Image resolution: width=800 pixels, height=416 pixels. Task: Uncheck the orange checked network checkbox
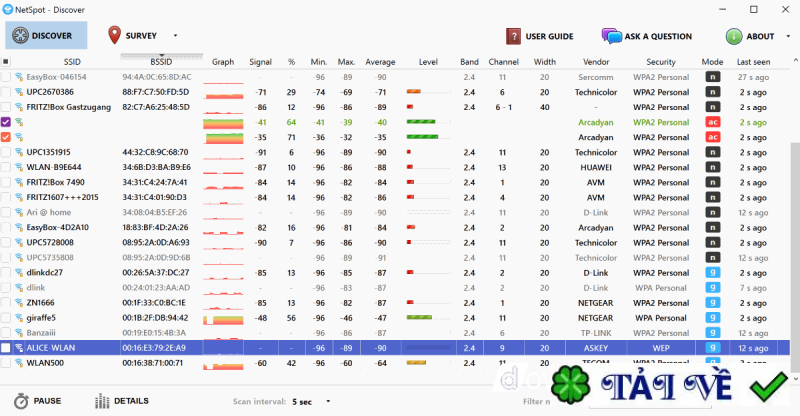click(x=6, y=137)
